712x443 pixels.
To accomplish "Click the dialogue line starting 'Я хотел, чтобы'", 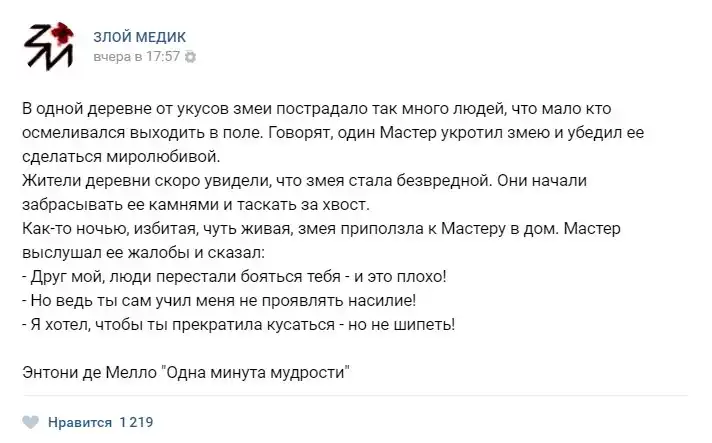I will coord(237,323).
